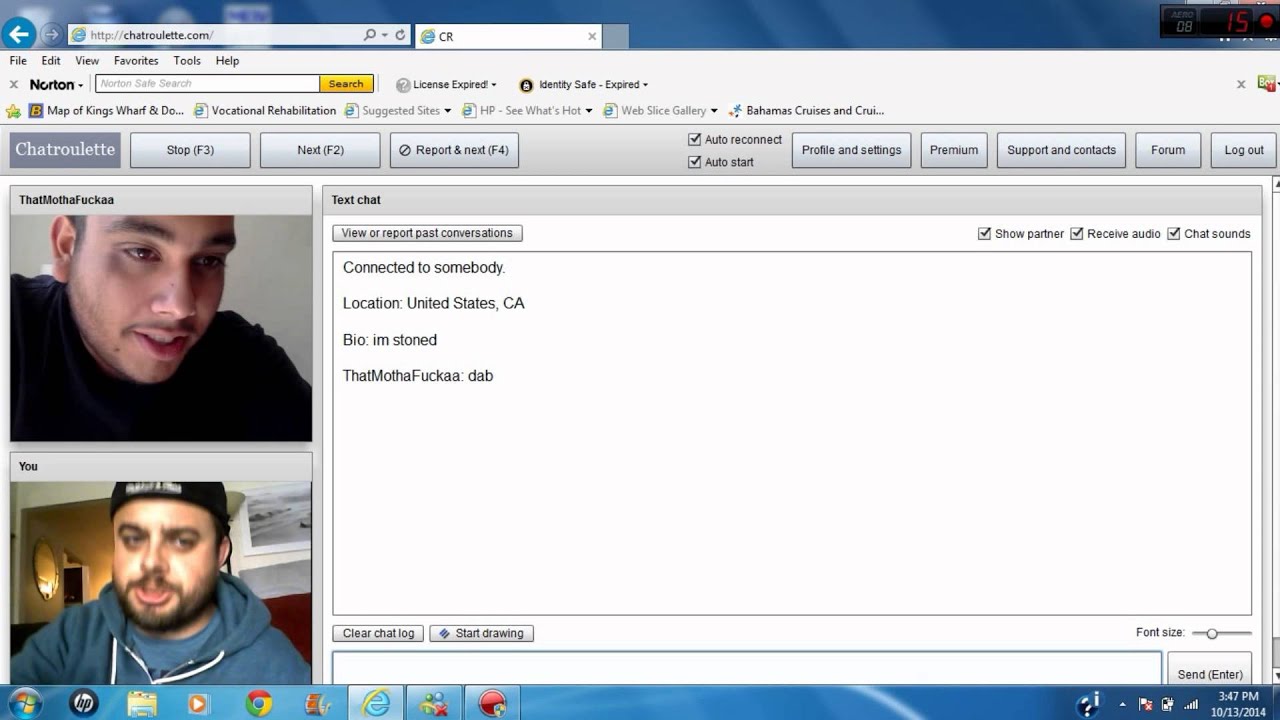
Task: Click the page refresh icon
Action: [x=400, y=35]
